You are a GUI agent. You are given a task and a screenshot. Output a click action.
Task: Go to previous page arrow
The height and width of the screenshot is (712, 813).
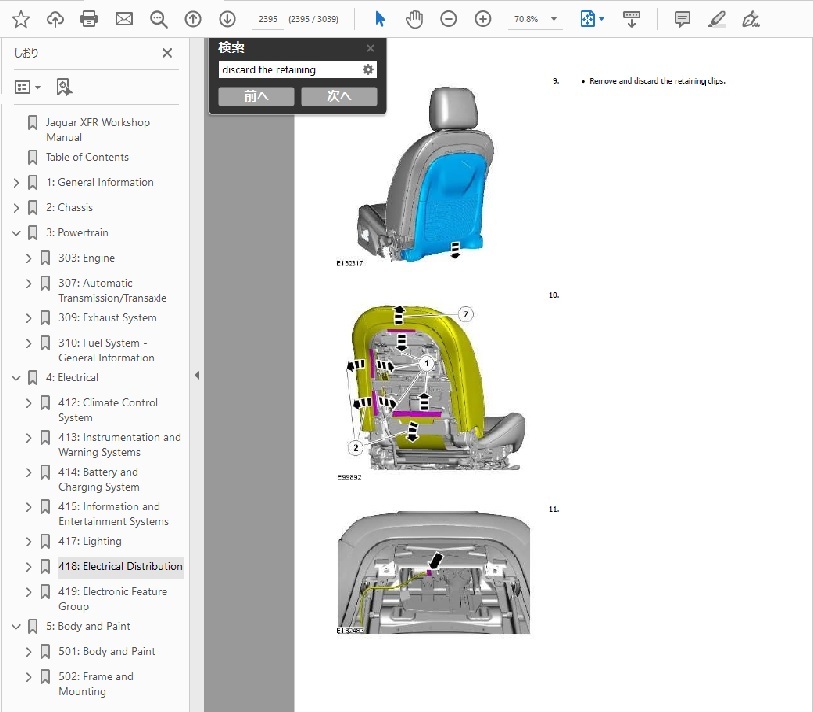pos(193,19)
